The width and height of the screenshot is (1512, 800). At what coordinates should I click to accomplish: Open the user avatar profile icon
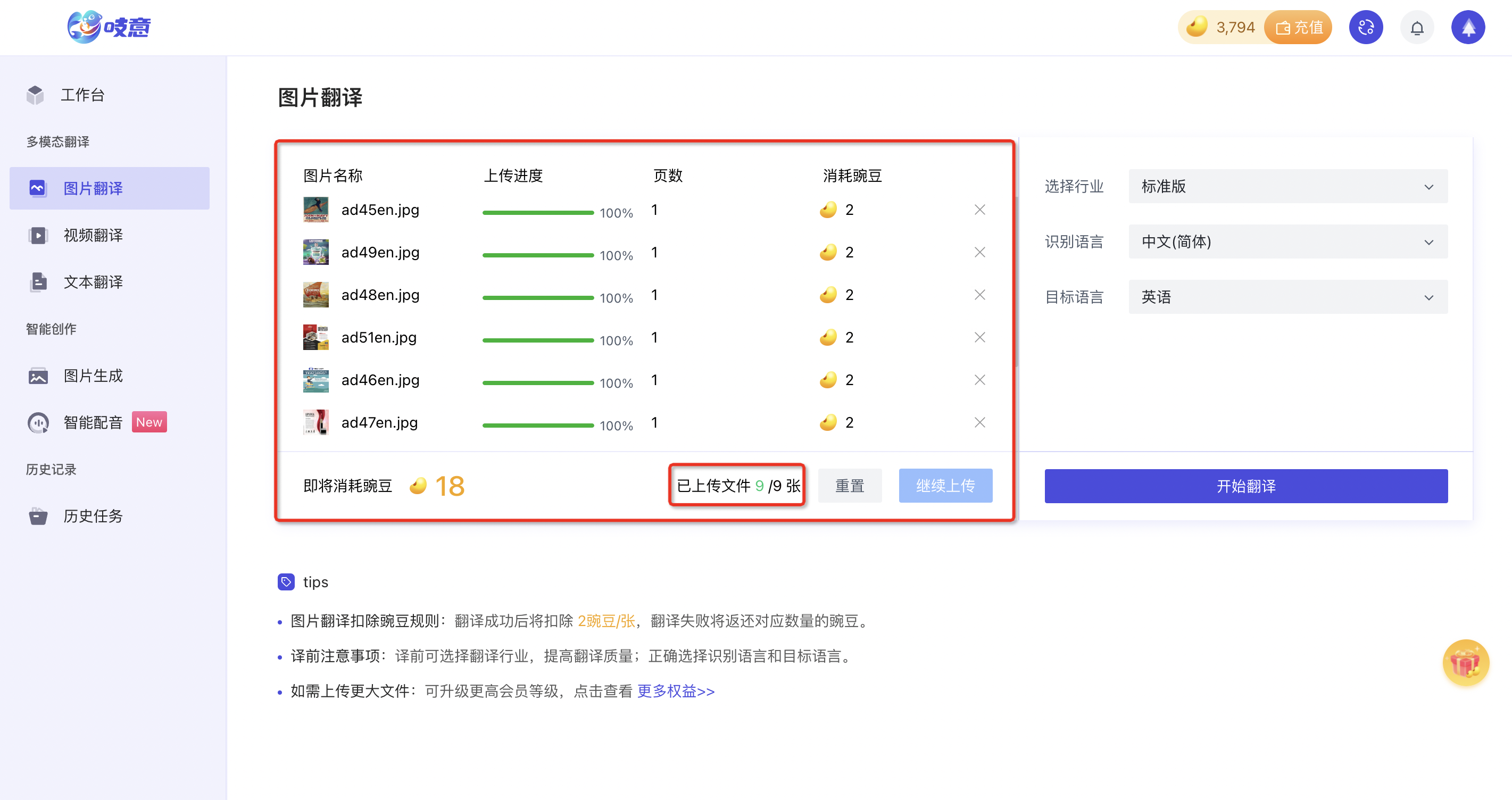tap(1468, 28)
